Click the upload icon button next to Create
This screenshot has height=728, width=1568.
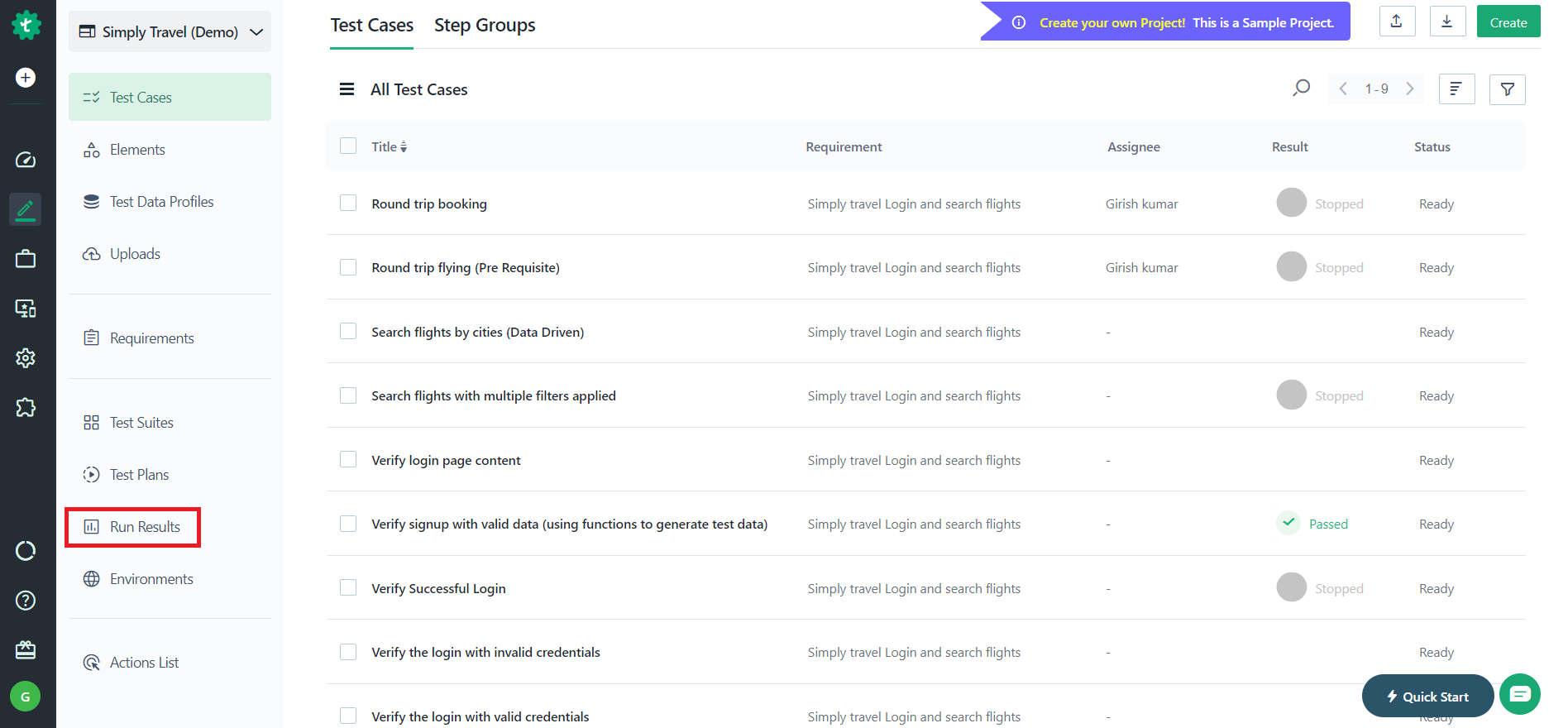1397,22
